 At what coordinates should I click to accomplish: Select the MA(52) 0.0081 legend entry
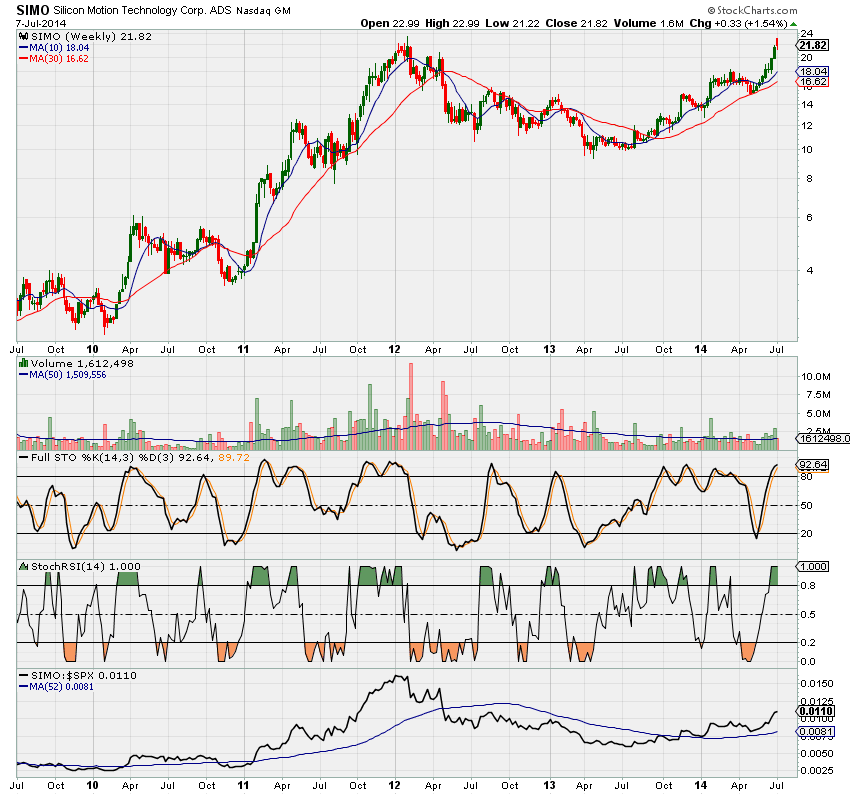click(x=61, y=687)
